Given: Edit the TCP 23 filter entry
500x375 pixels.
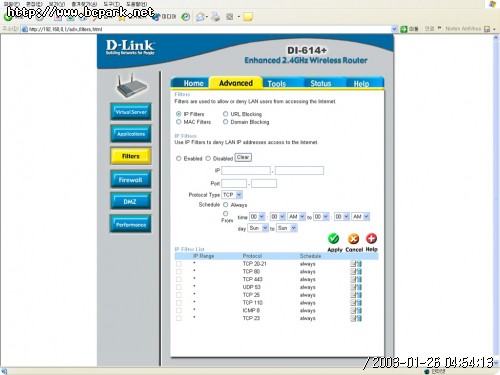Looking at the screenshot, I should pos(353,318).
